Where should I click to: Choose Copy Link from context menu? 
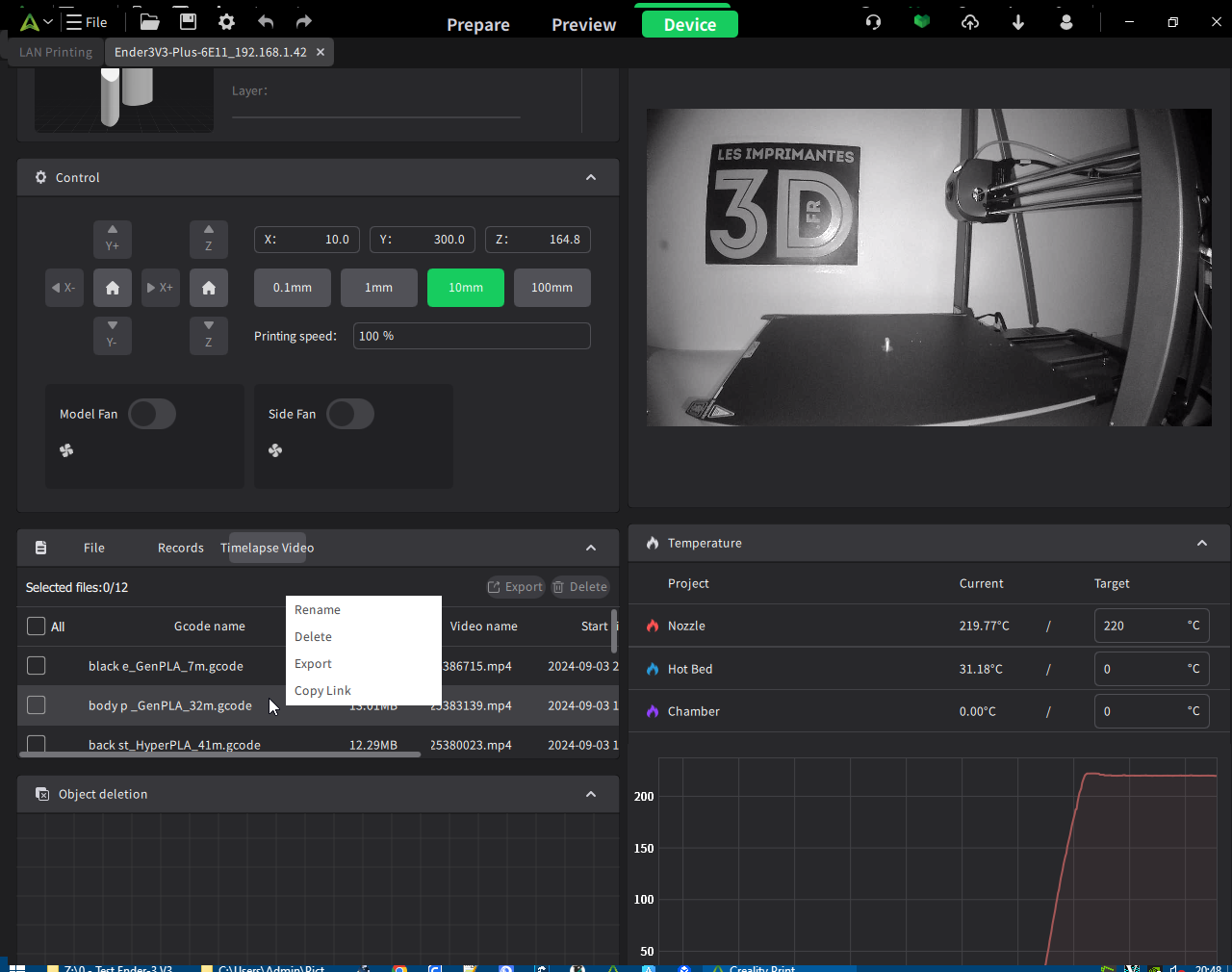pyautogui.click(x=322, y=691)
